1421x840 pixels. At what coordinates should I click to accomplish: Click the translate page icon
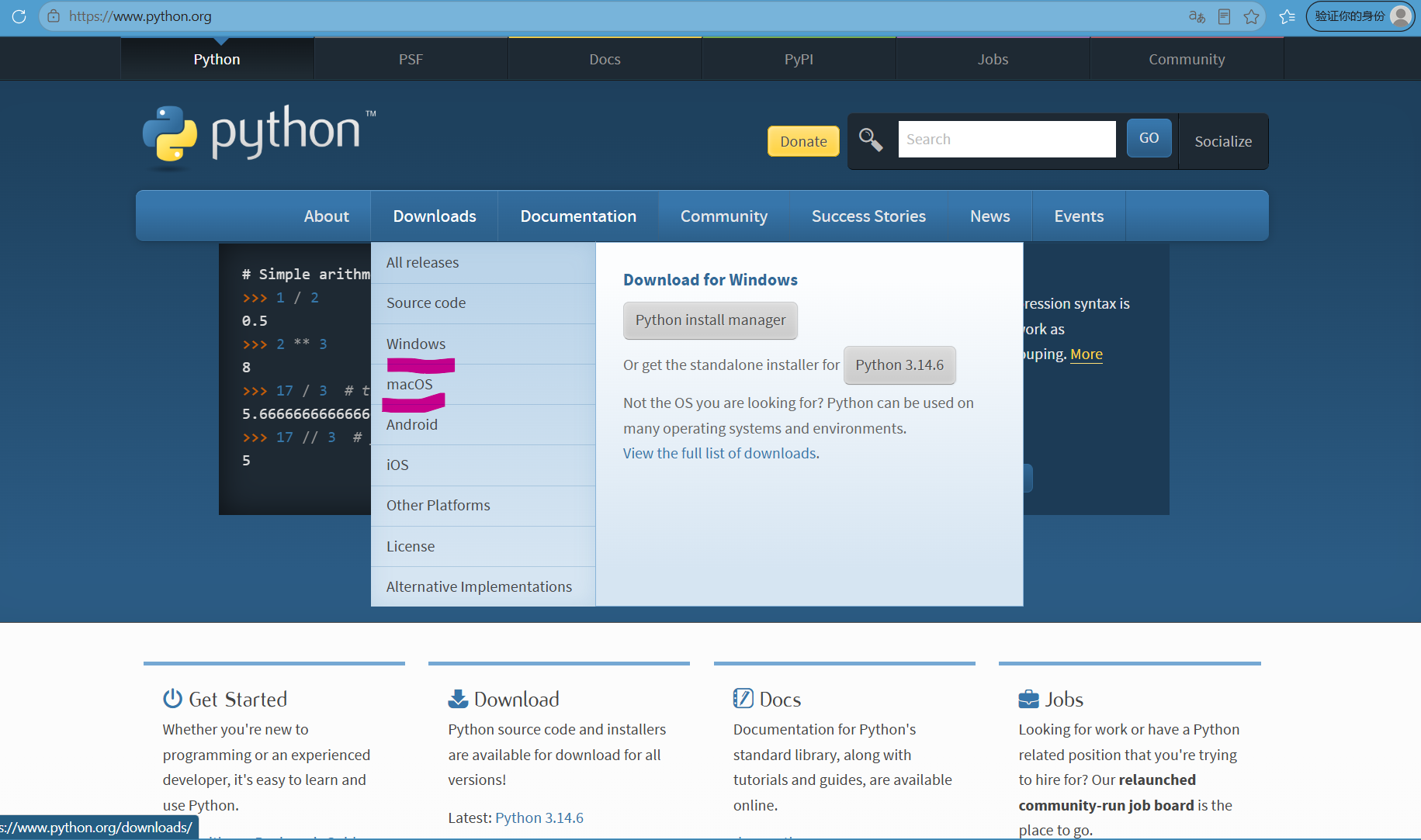[x=1197, y=16]
